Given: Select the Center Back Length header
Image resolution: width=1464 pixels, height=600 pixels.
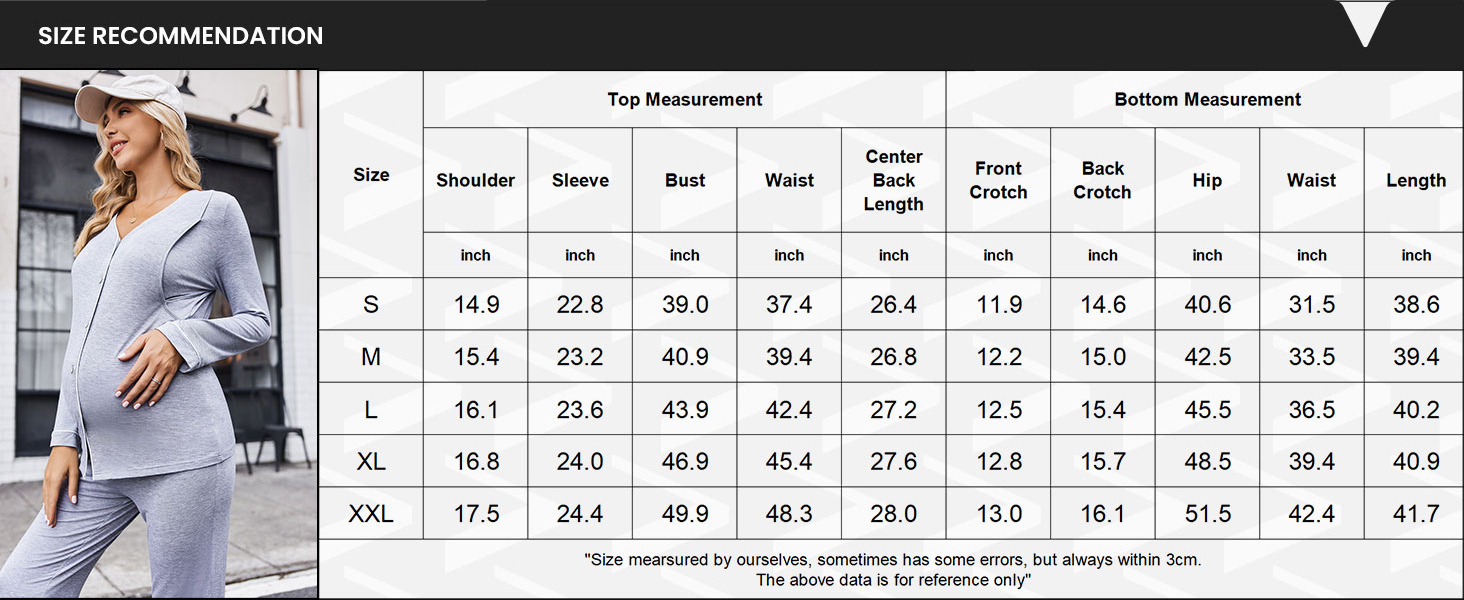Looking at the screenshot, I should [893, 180].
